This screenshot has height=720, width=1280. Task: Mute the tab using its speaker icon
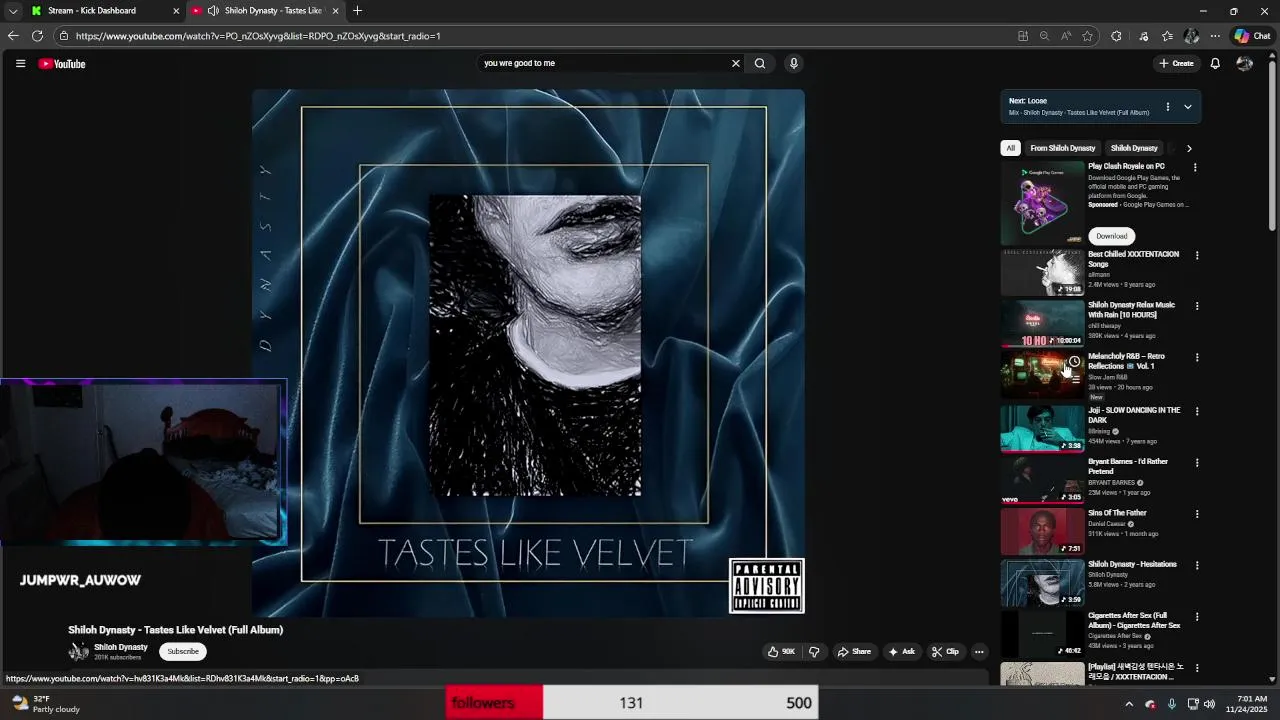point(213,11)
